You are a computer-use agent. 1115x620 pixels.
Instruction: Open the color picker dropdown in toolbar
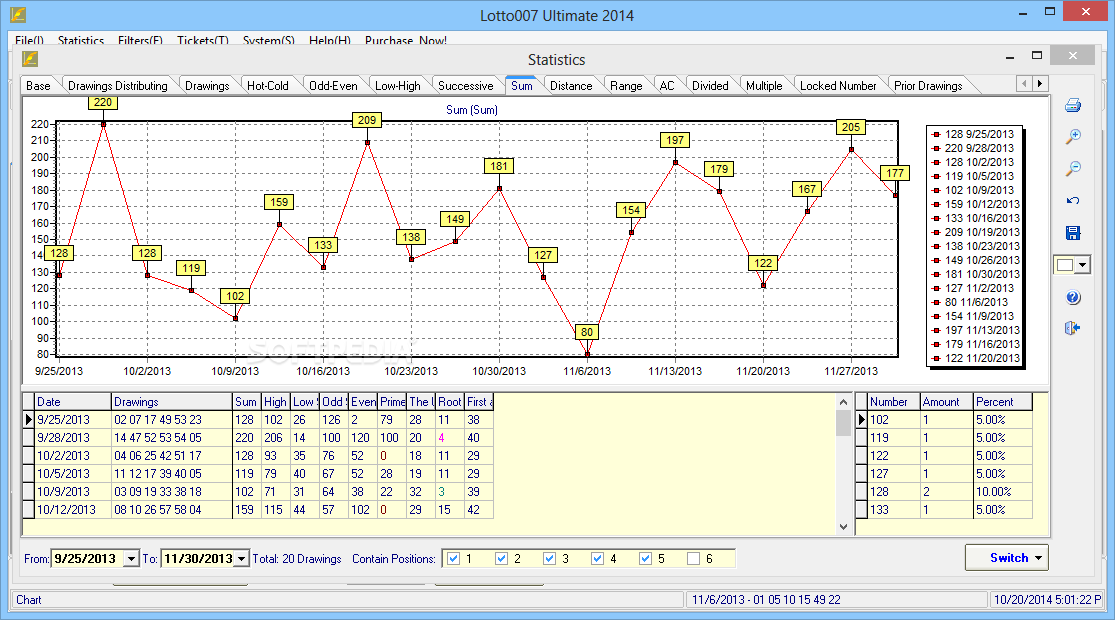coord(1082,265)
